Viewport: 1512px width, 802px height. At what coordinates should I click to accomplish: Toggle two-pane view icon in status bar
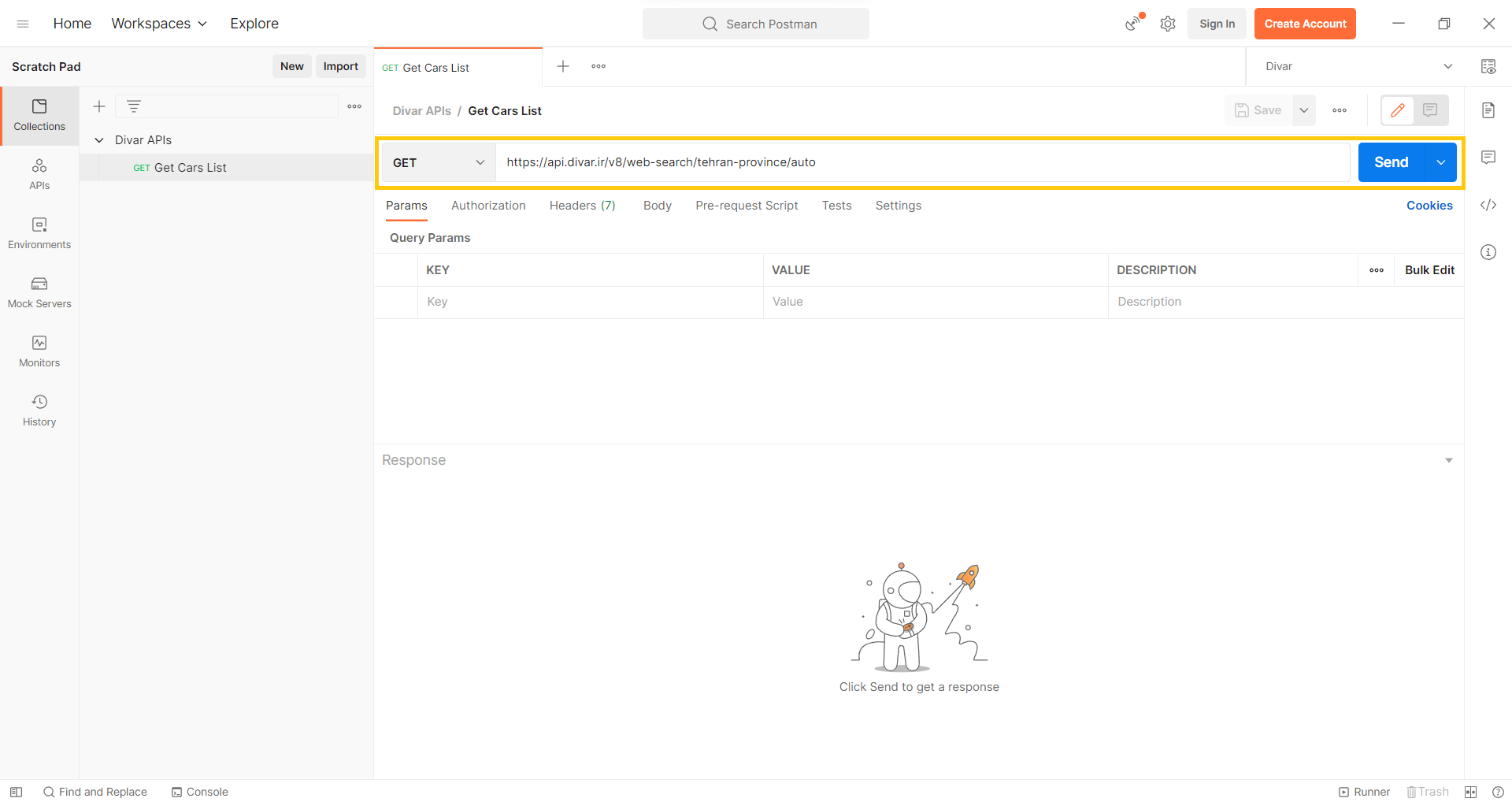point(1471,792)
